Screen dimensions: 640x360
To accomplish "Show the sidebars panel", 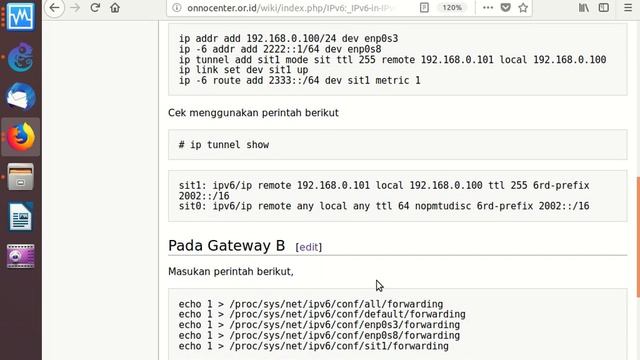I will (604, 8).
